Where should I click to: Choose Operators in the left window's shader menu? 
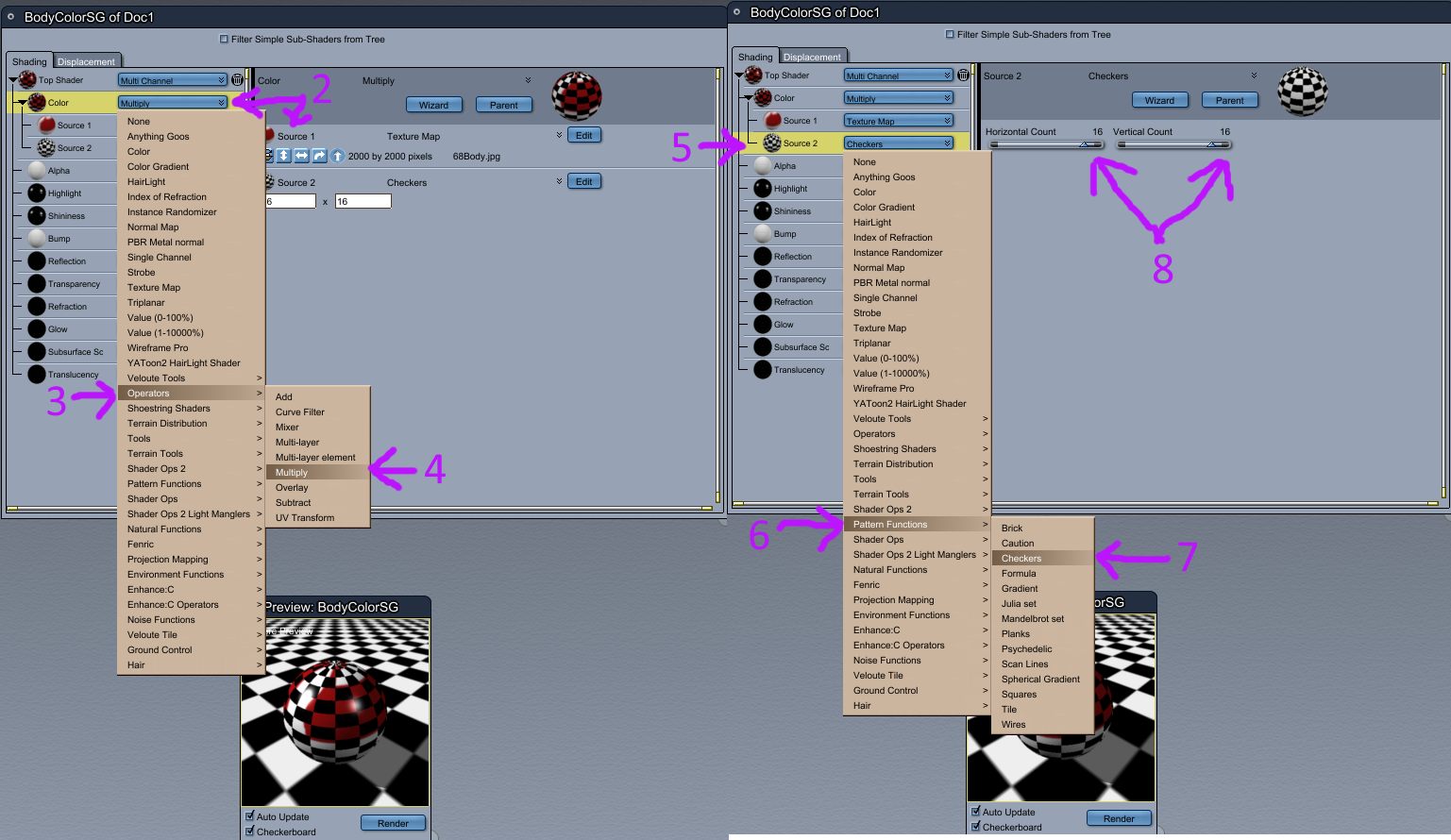(191, 394)
